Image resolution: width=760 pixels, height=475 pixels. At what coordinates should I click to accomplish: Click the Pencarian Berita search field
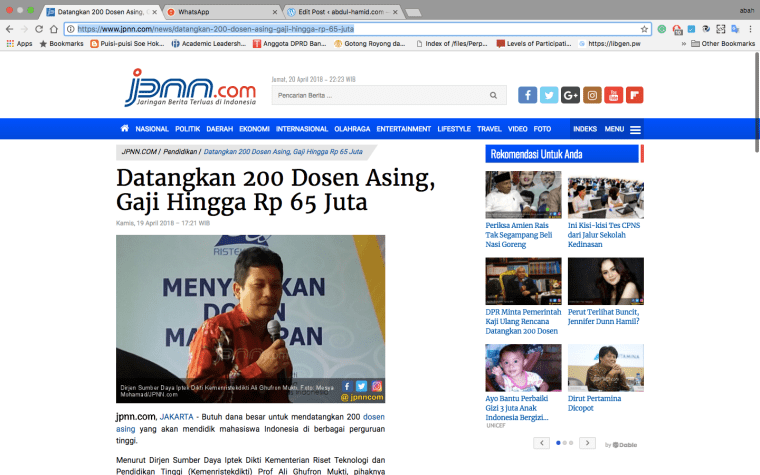[x=380, y=95]
